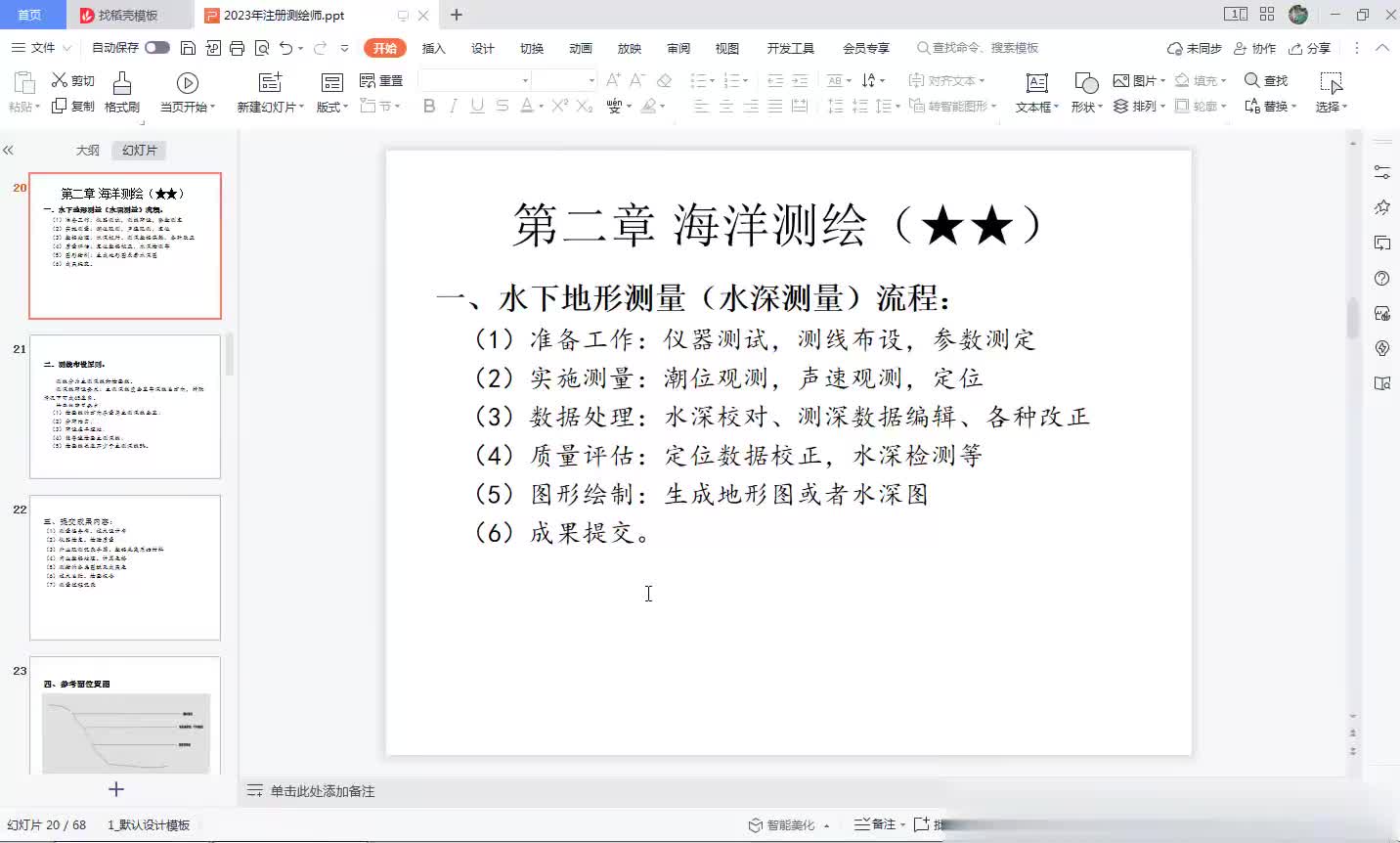Click the Reset (重置) button

click(x=381, y=80)
